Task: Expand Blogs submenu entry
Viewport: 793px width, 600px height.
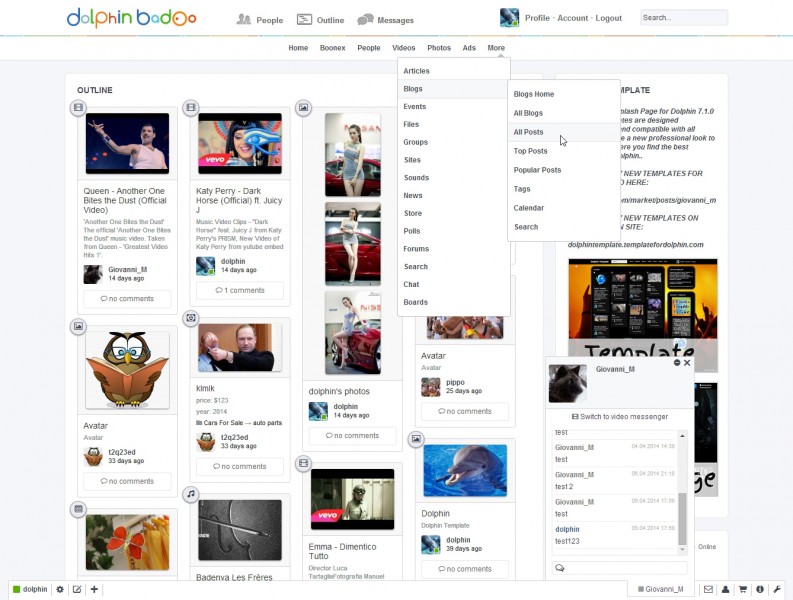Action: [454, 89]
